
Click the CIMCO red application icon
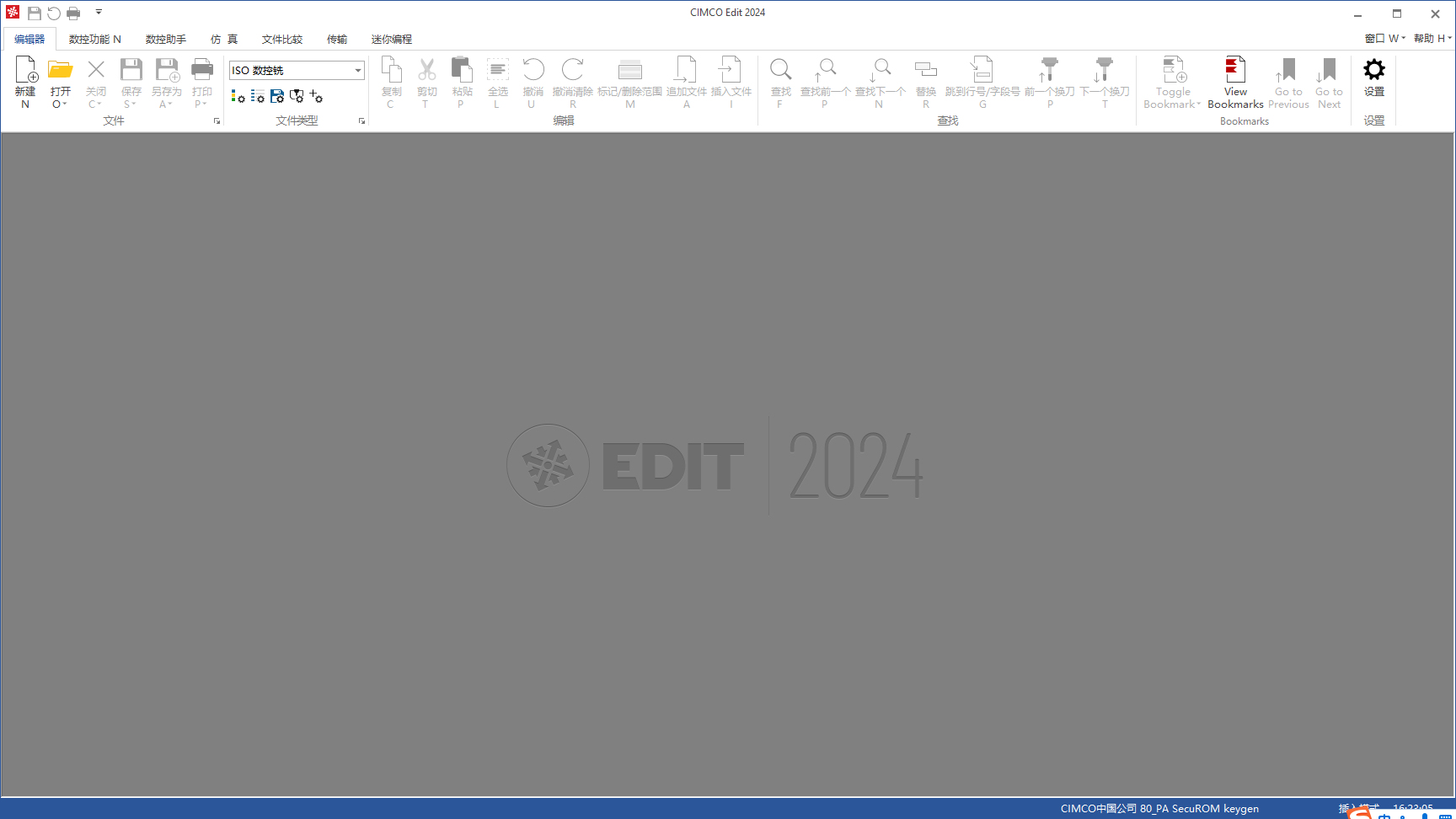(x=12, y=13)
